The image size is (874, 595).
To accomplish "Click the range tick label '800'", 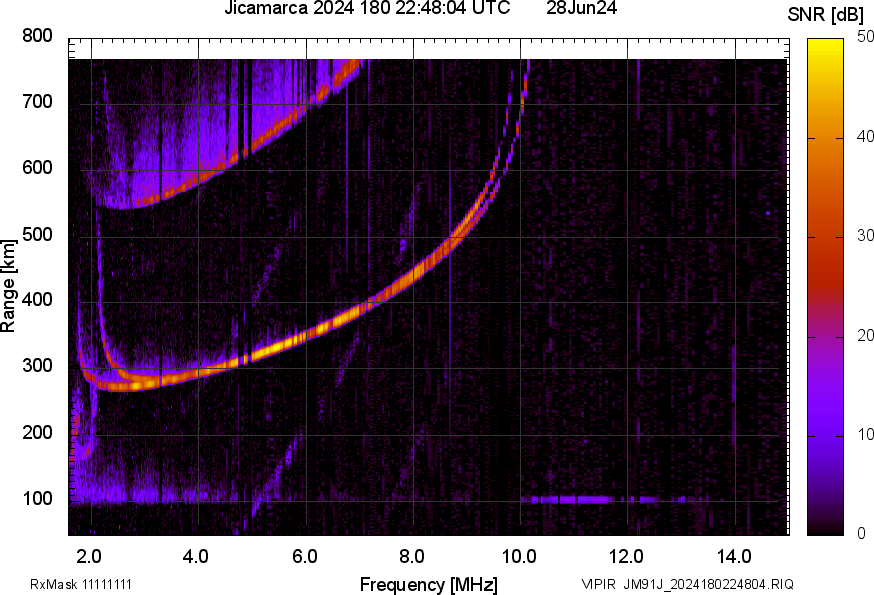I will point(37,36).
